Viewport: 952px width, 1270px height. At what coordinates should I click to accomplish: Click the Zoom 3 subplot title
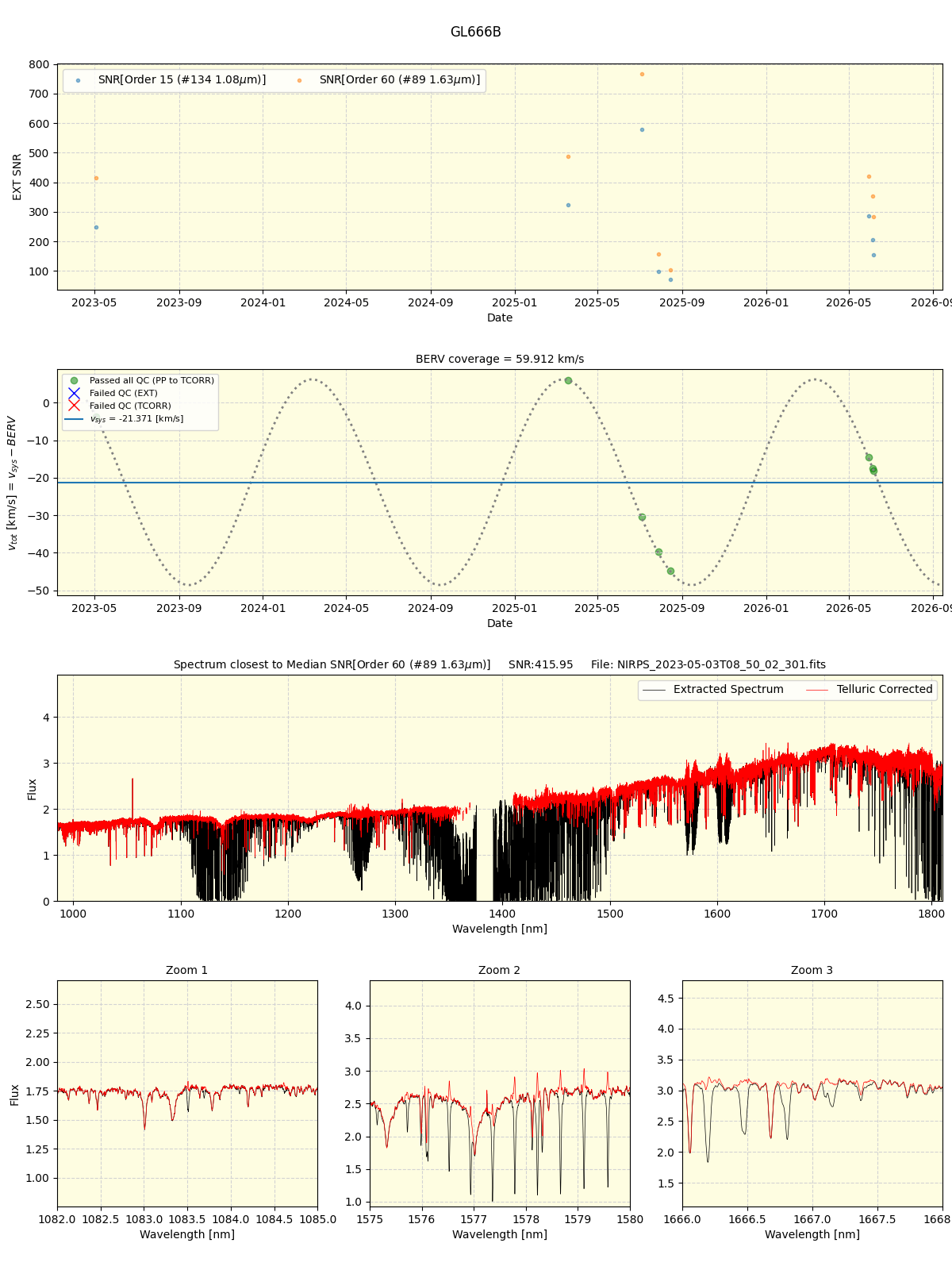812,970
